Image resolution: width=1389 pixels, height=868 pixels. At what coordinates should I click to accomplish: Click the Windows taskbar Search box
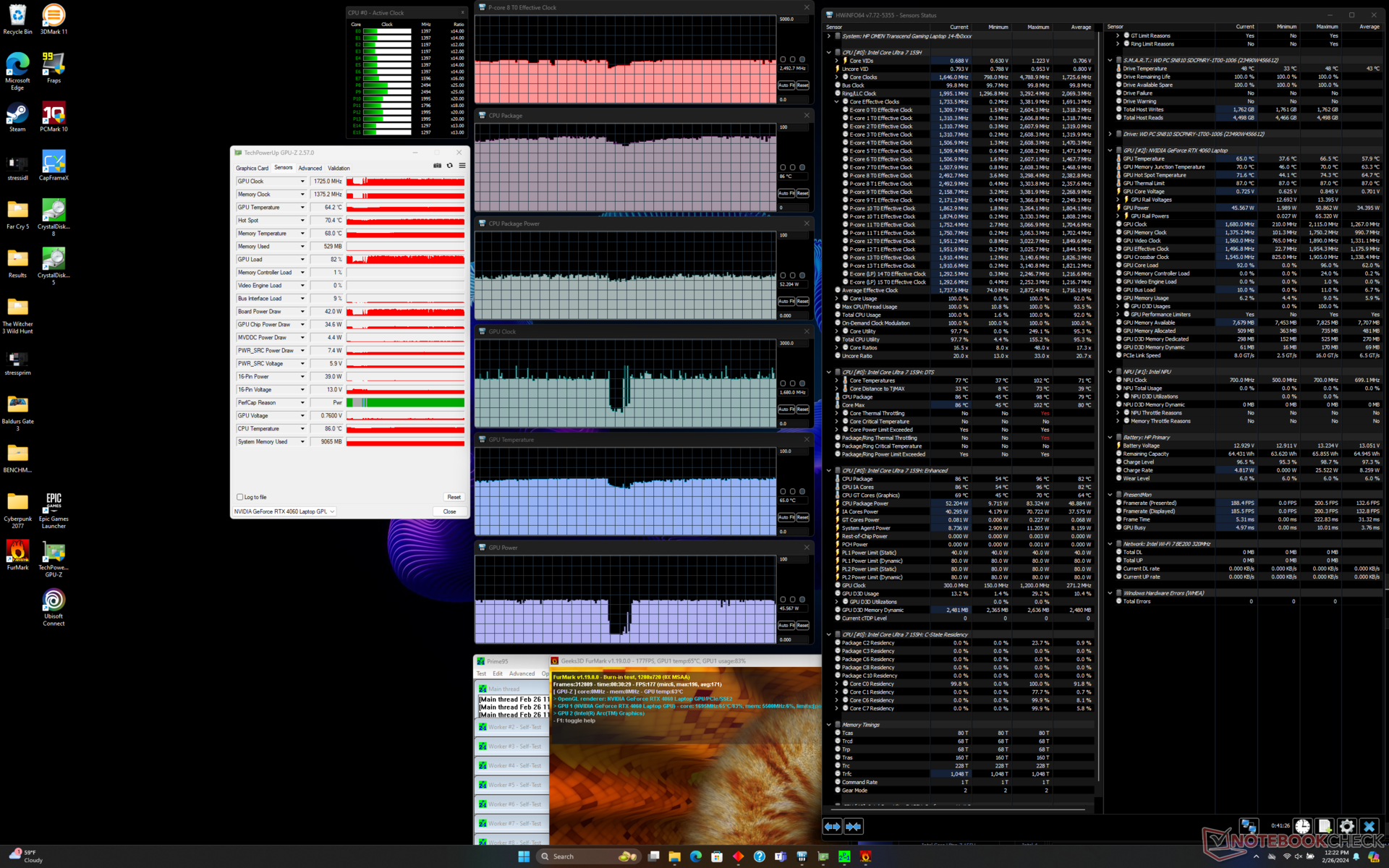pyautogui.click(x=579, y=856)
